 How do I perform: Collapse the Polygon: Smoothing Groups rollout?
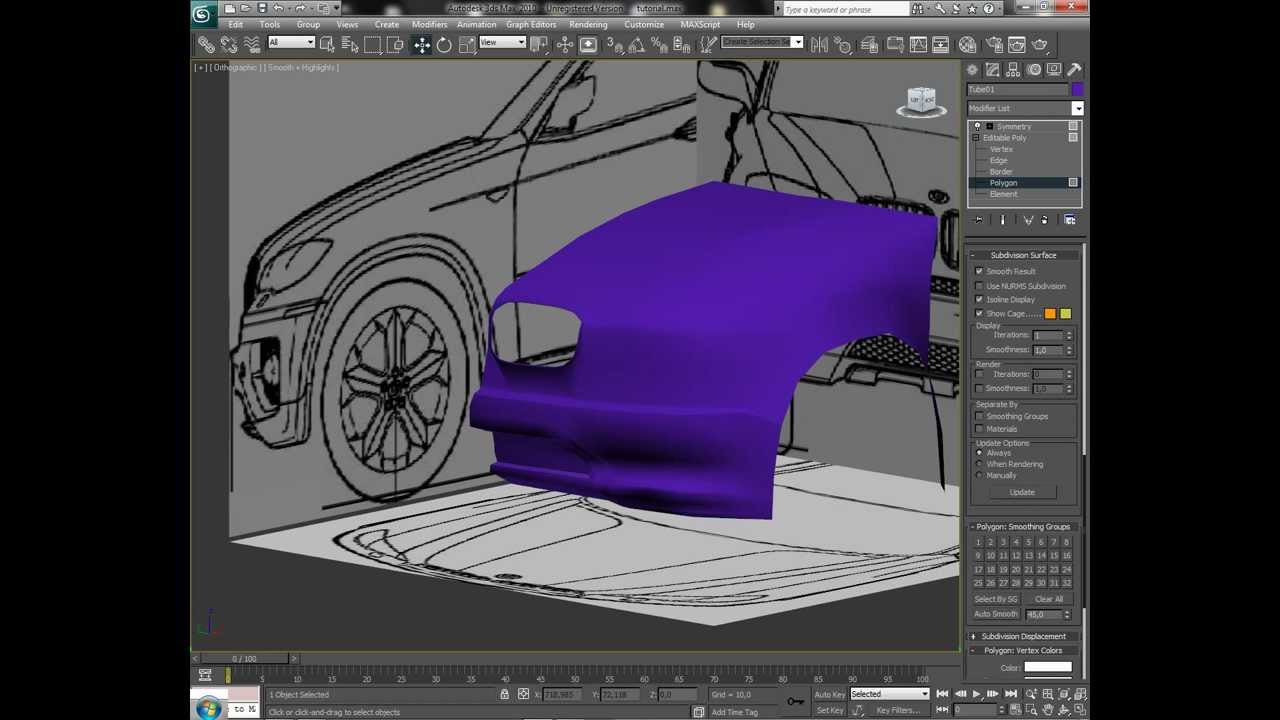coord(1022,527)
